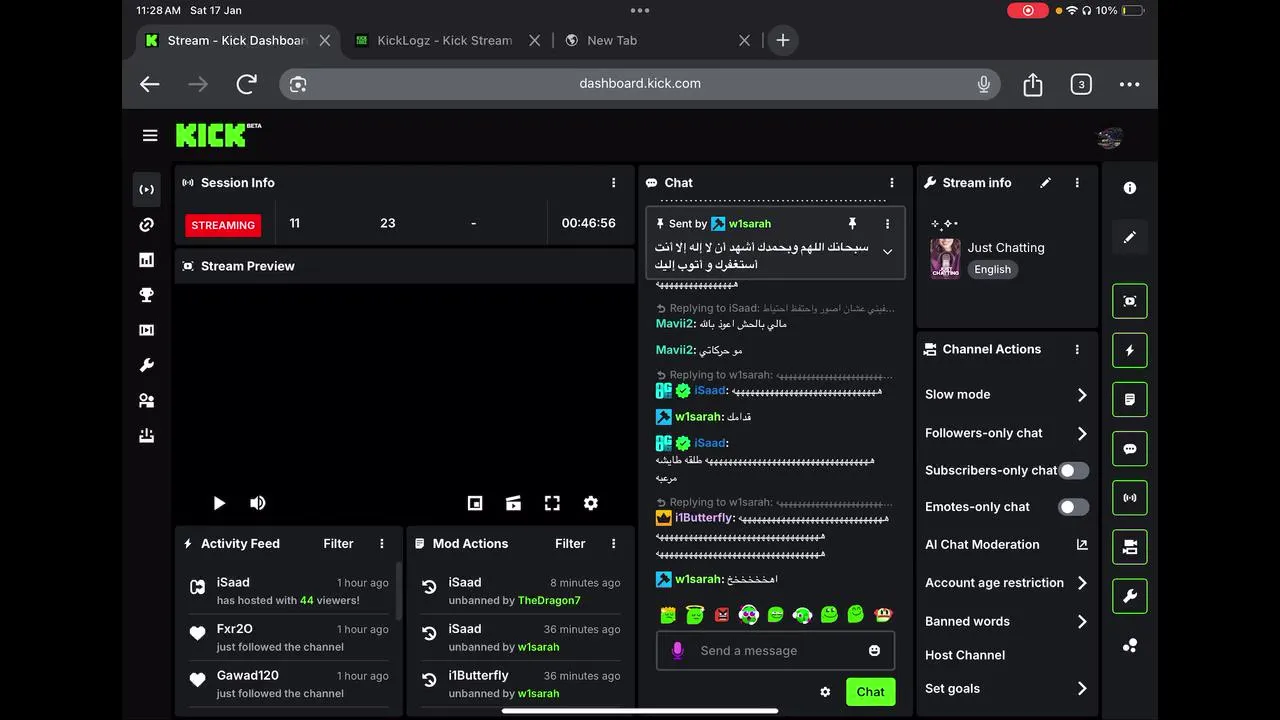This screenshot has width=1280, height=720.
Task: Click the info icon in right sidebar
Action: click(x=1130, y=188)
